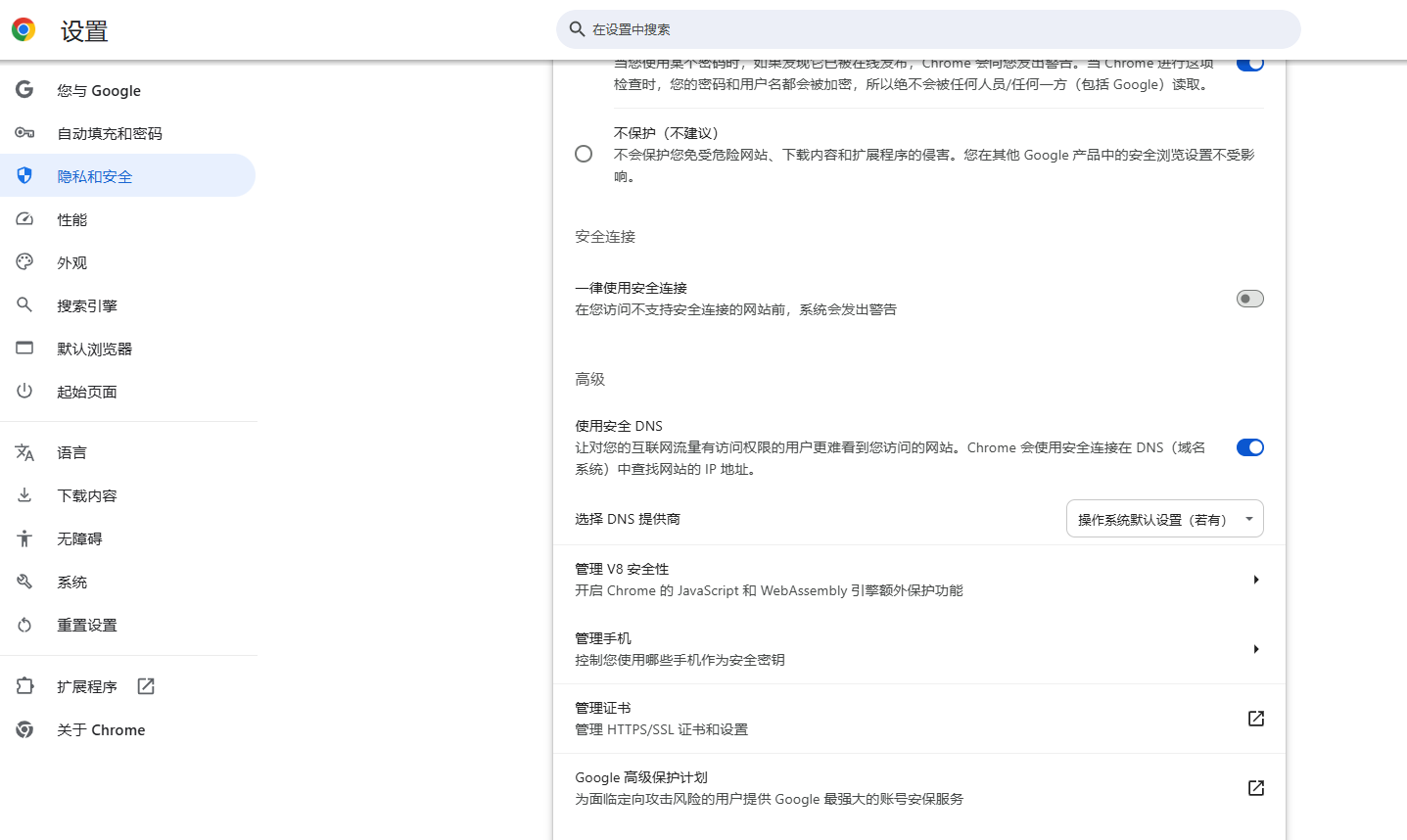Click the 管理 V8 安全性 row title
Viewport: 1407px width, 840px height.
coord(622,569)
